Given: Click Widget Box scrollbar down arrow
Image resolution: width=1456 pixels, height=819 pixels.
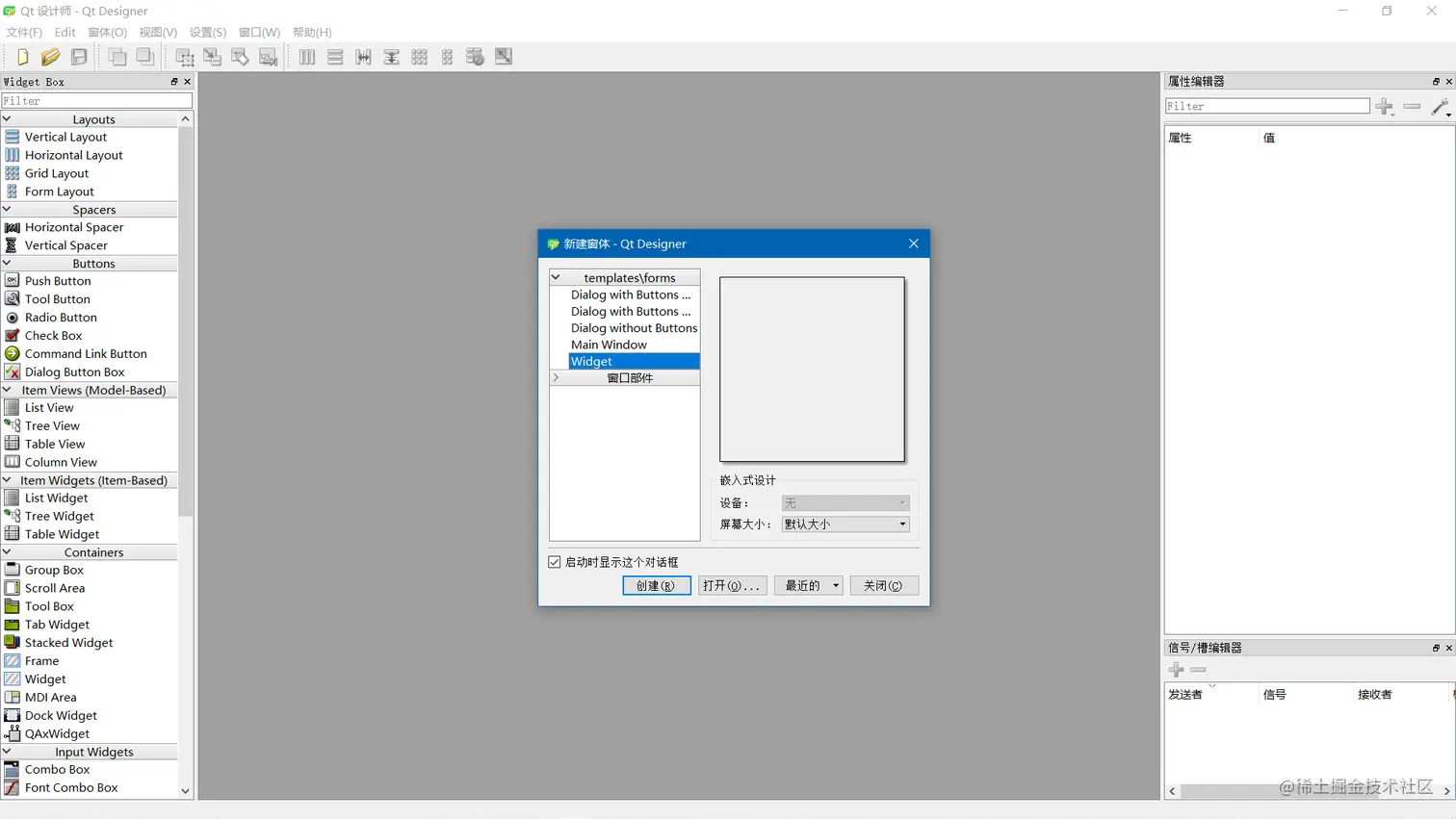Looking at the screenshot, I should point(186,791).
